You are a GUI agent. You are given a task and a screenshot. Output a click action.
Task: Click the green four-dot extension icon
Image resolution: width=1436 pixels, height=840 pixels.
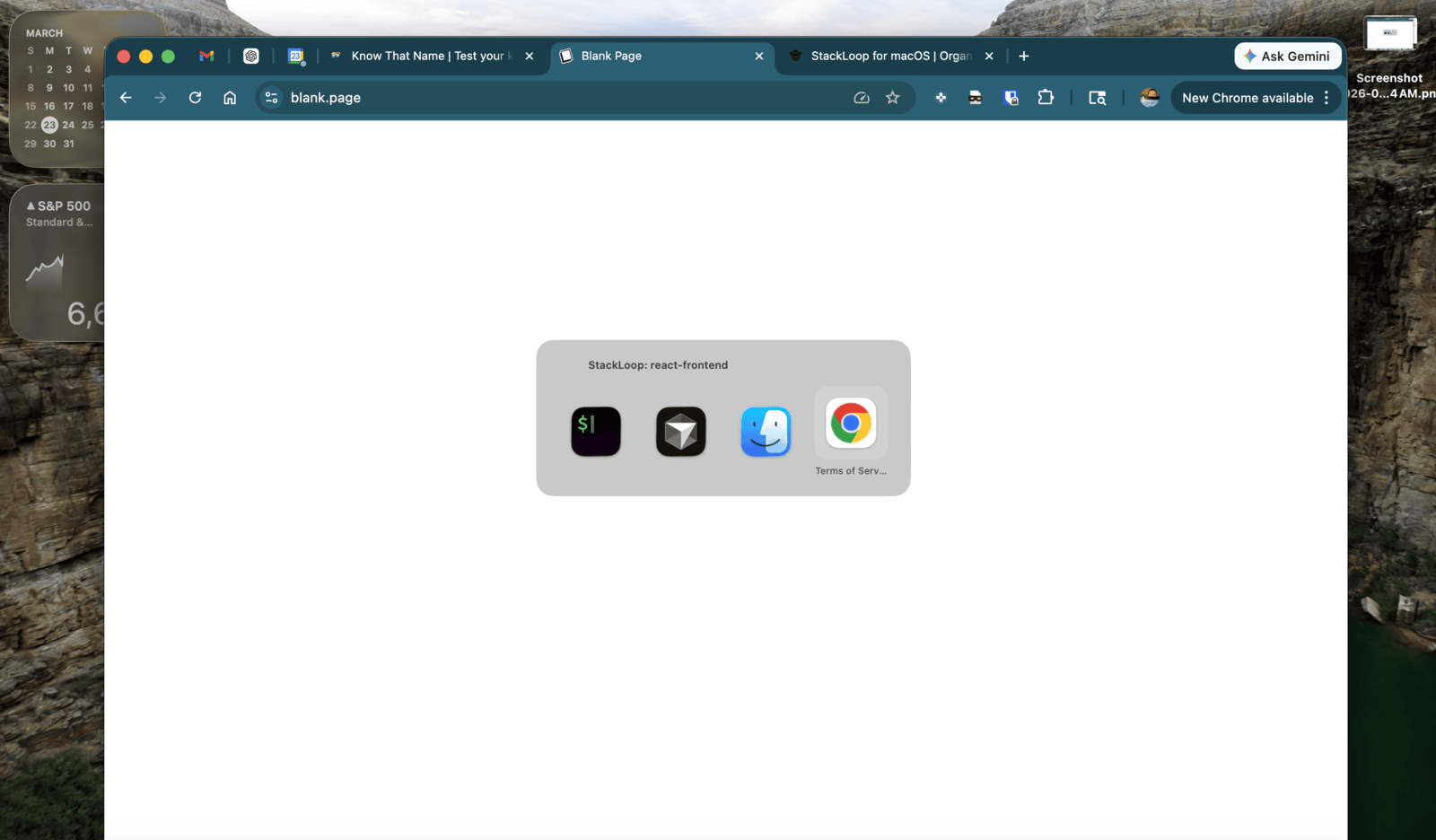[x=940, y=98]
